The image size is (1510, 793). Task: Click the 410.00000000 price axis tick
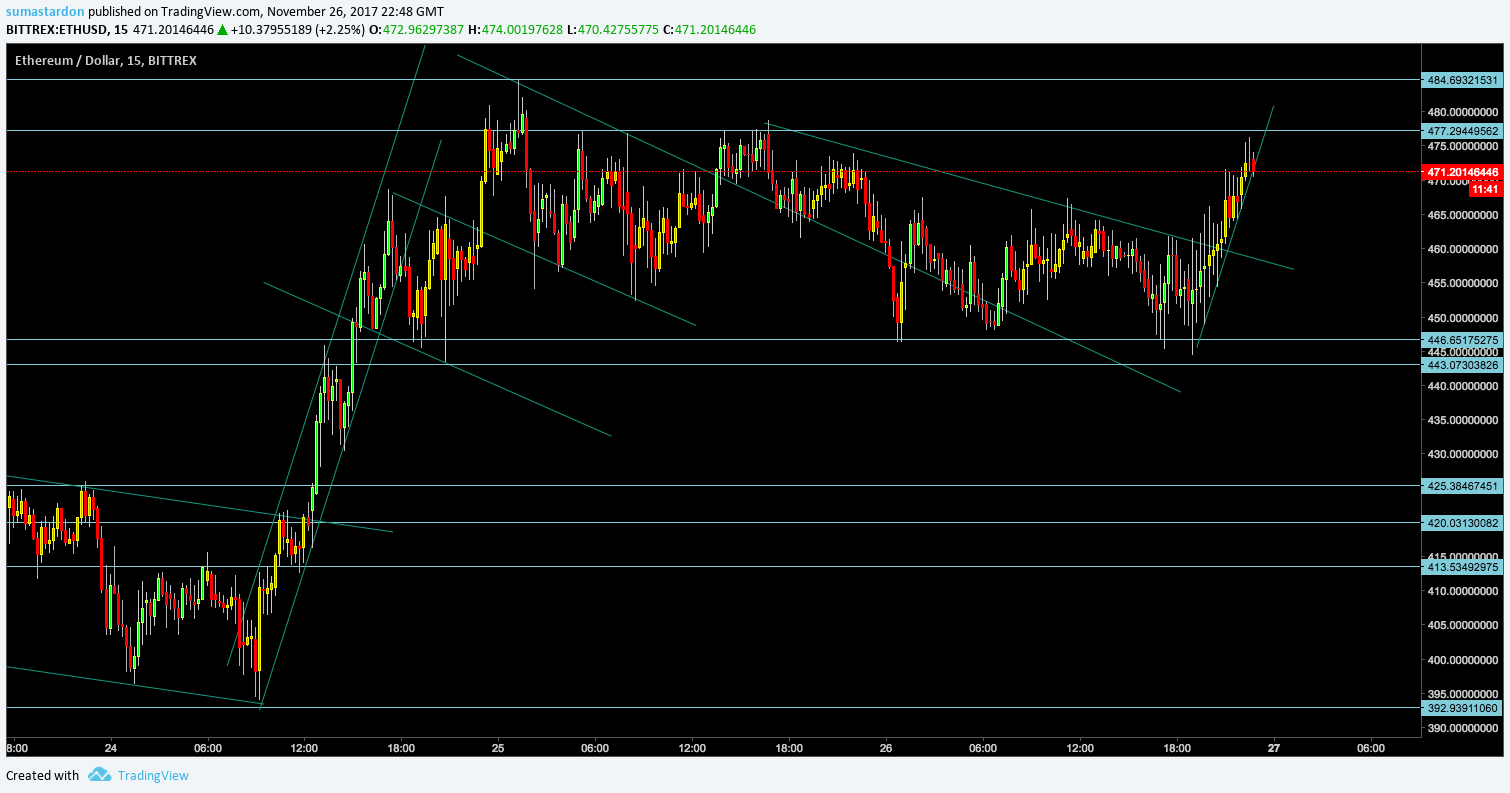click(1464, 591)
